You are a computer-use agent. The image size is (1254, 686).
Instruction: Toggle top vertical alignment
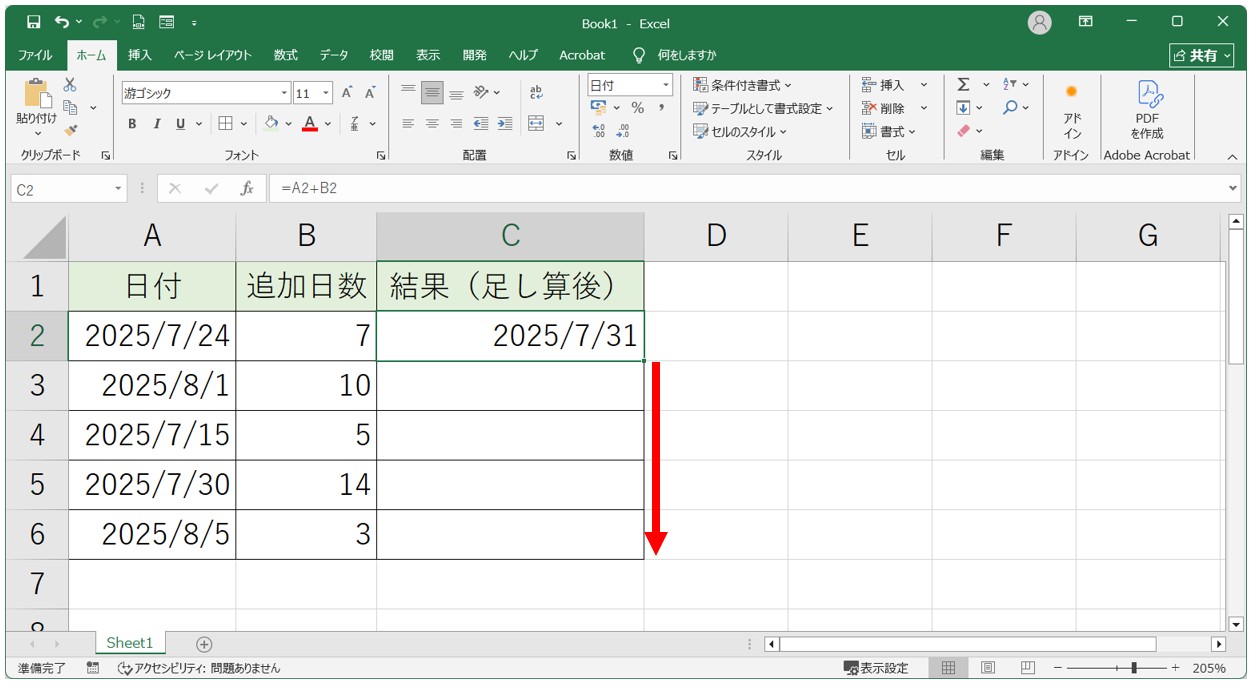(408, 92)
